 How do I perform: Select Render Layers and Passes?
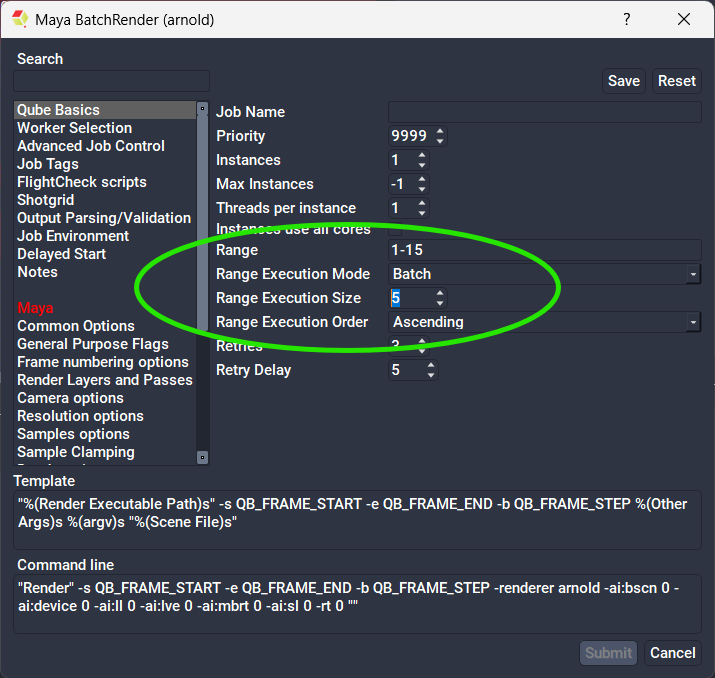point(104,380)
